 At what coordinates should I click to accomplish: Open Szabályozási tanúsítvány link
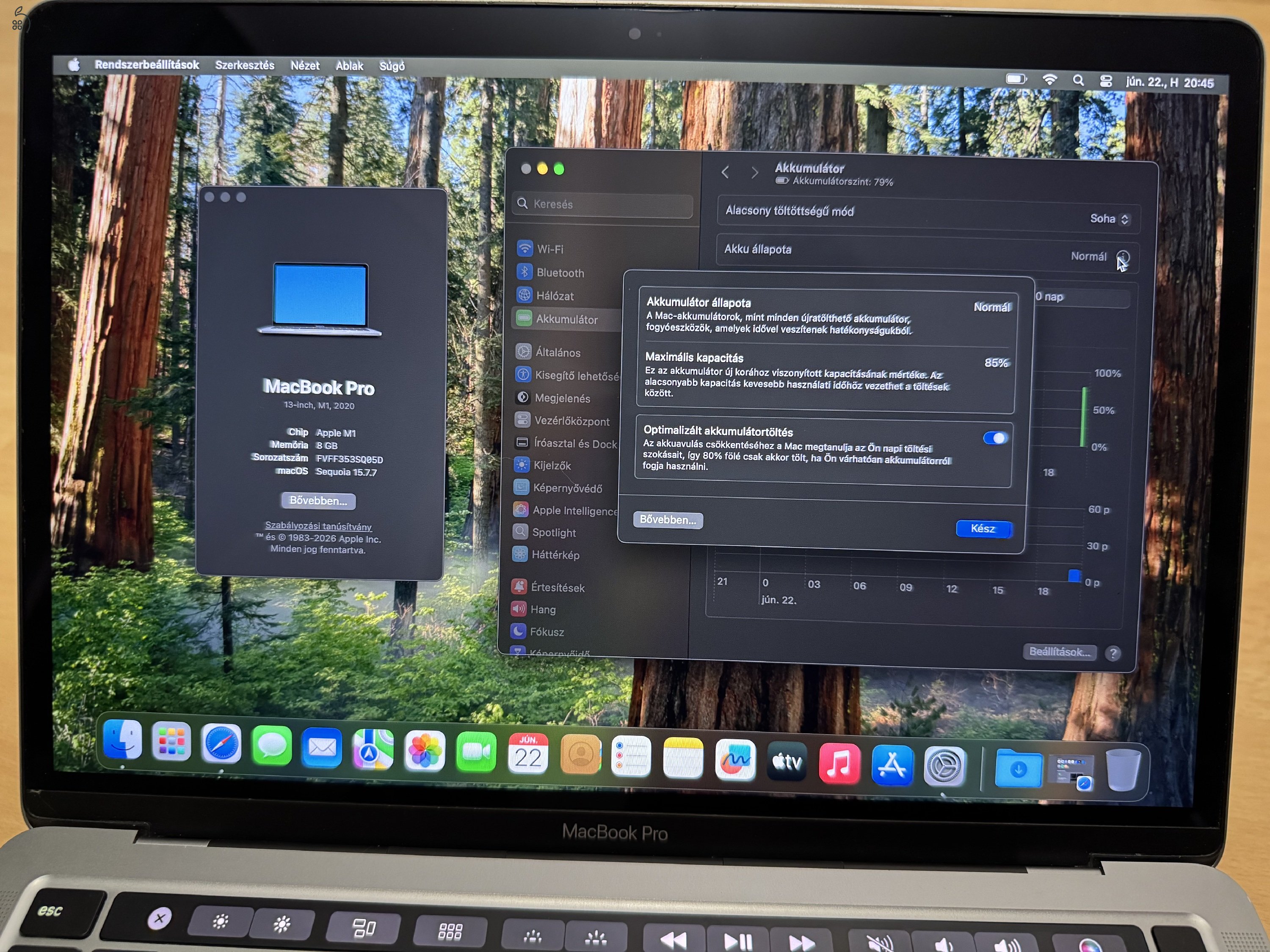318,526
